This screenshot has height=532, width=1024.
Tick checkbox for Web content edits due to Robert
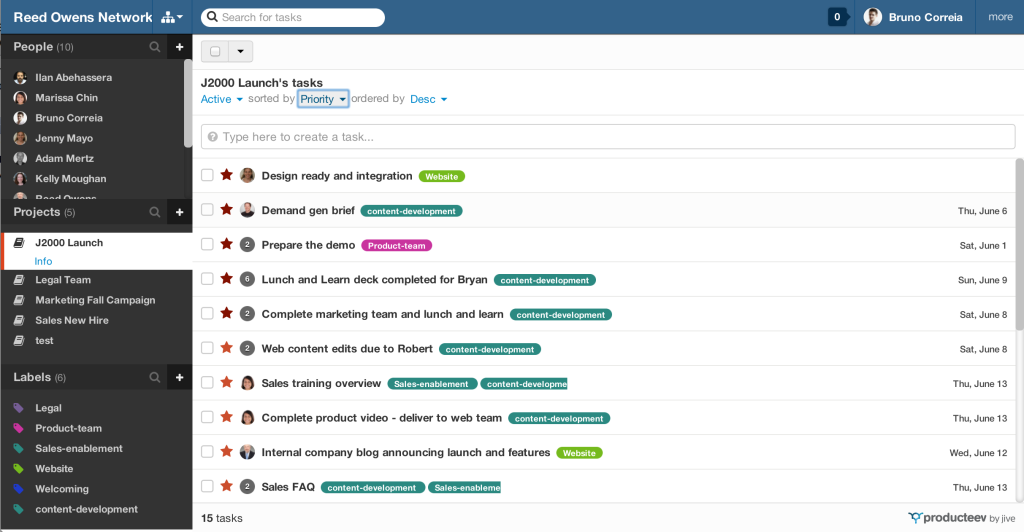click(207, 348)
